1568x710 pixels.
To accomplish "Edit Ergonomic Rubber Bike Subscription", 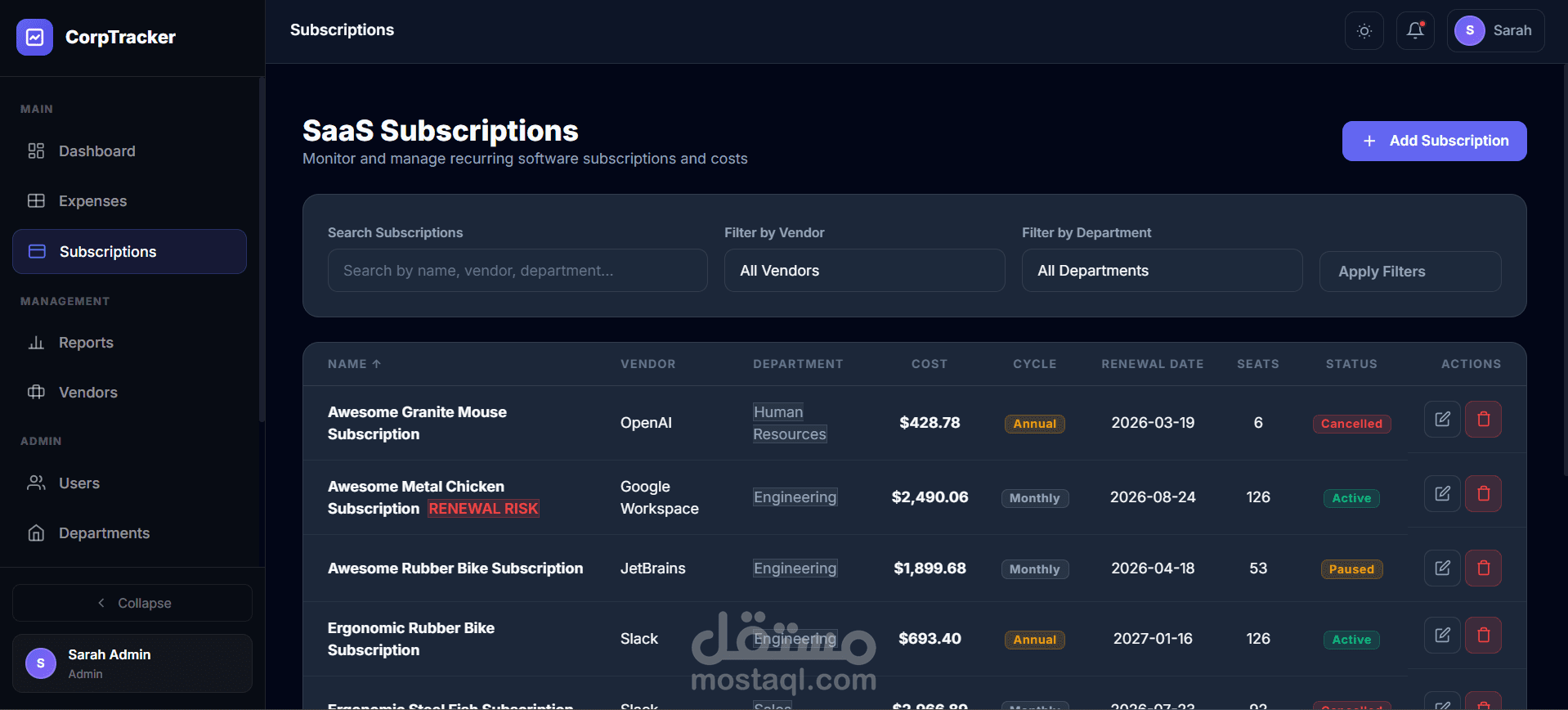I will click(1442, 635).
